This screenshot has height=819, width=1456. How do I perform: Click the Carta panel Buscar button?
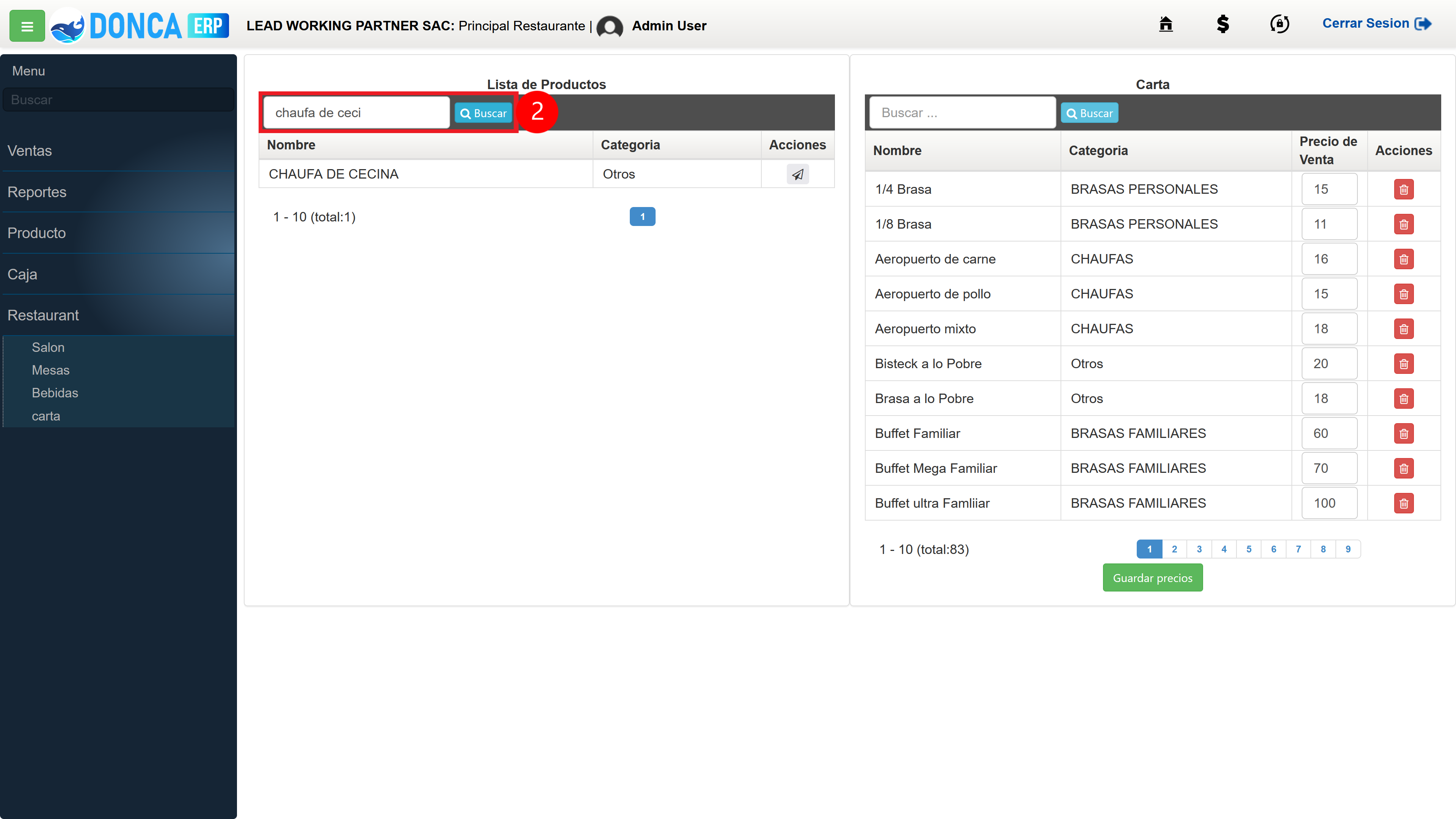point(1089,113)
